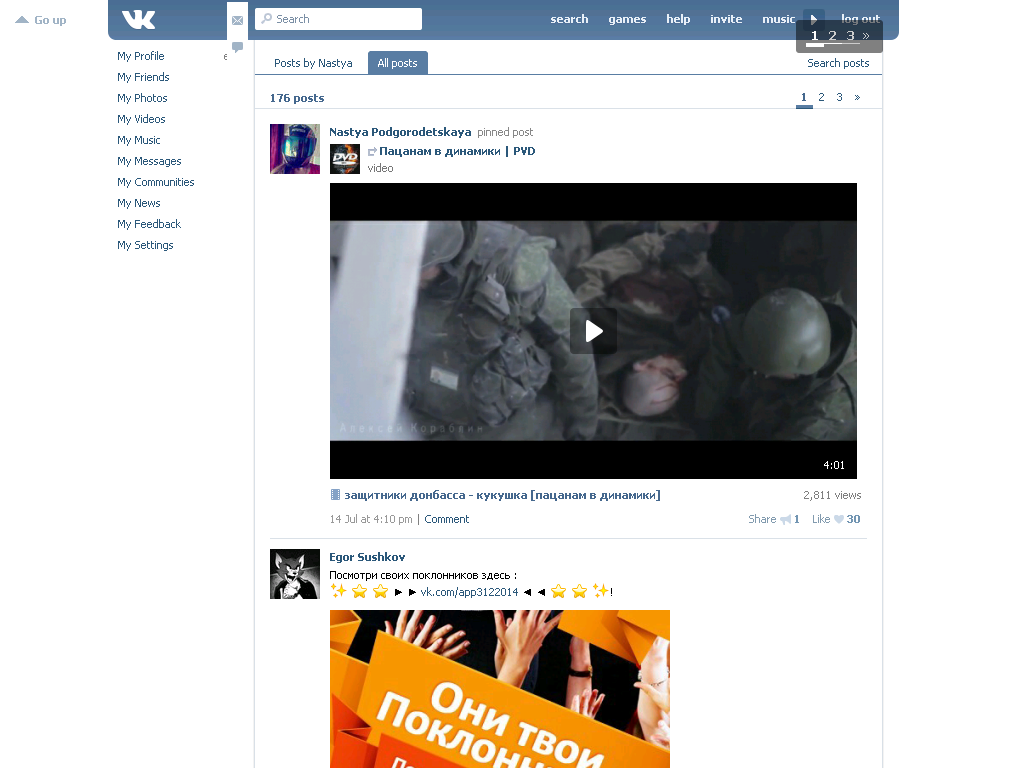Open My Friends in sidebar
Viewport: 1024px width, 768px height.
click(x=143, y=77)
